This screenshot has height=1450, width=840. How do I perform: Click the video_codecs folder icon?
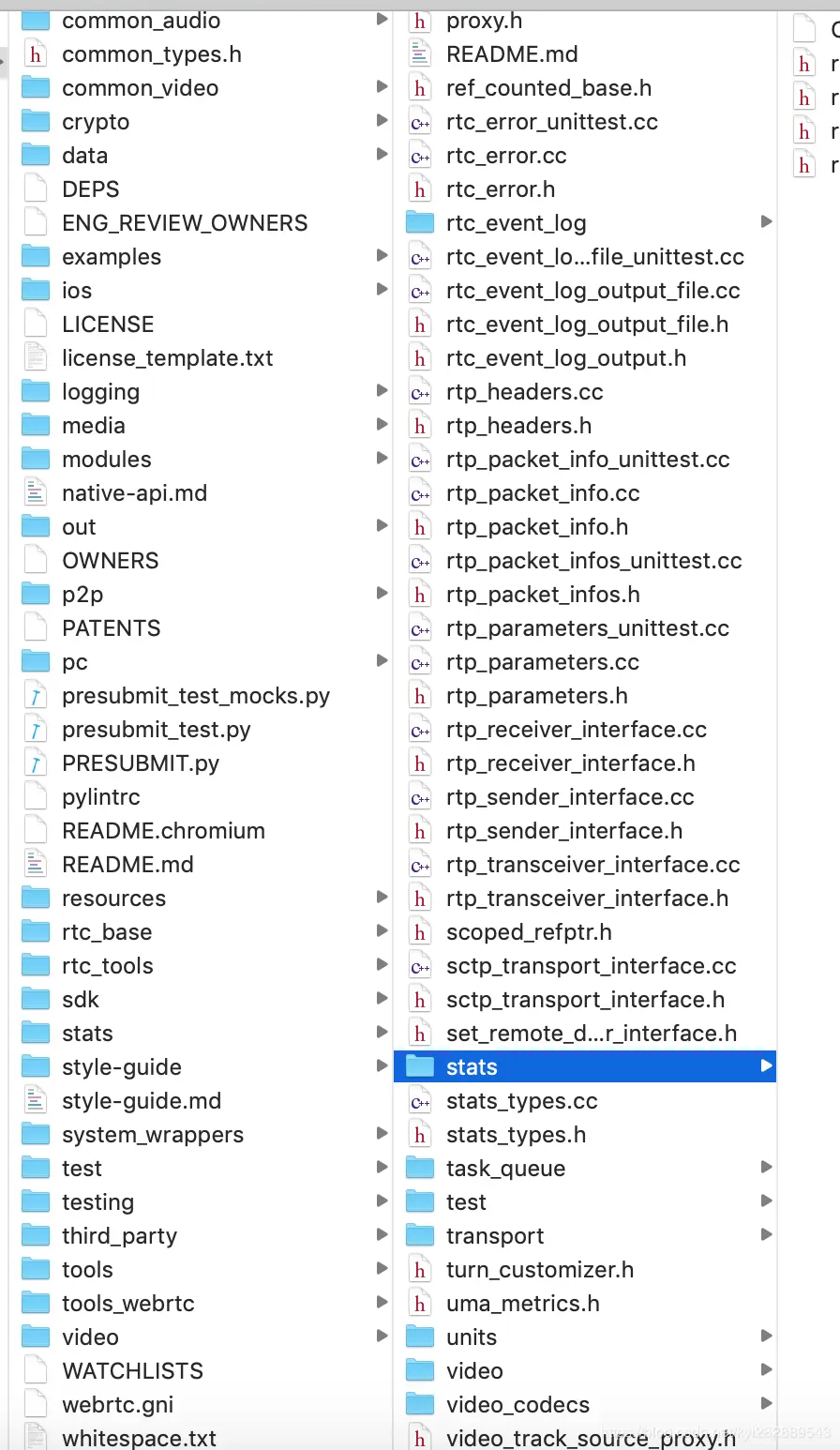click(x=420, y=1405)
